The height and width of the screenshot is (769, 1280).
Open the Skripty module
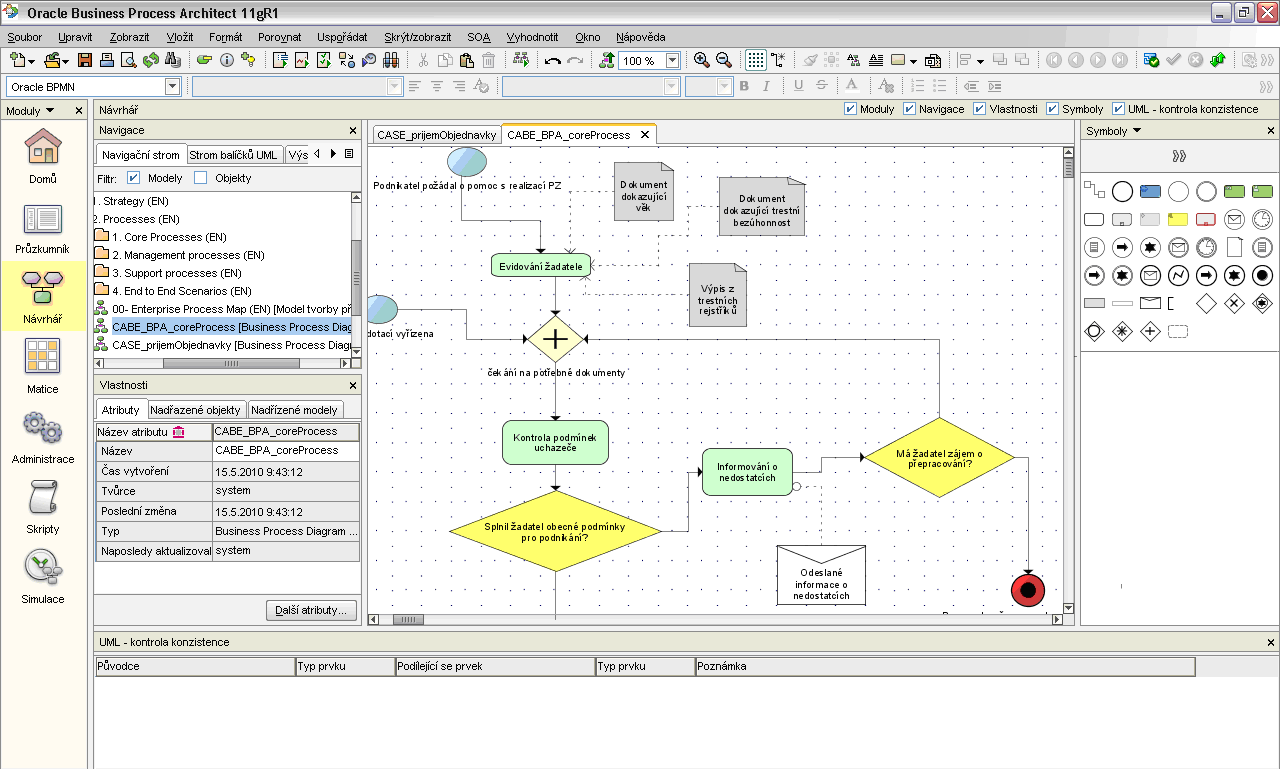pyautogui.click(x=43, y=507)
